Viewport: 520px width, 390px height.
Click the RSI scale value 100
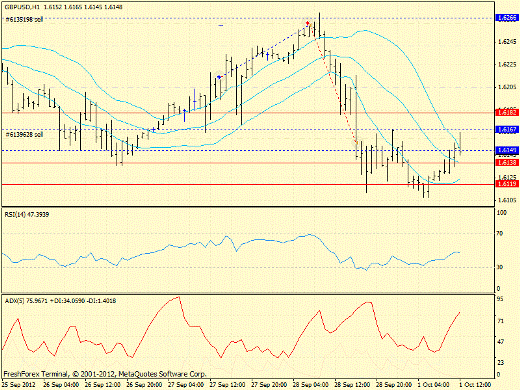[x=501, y=213]
